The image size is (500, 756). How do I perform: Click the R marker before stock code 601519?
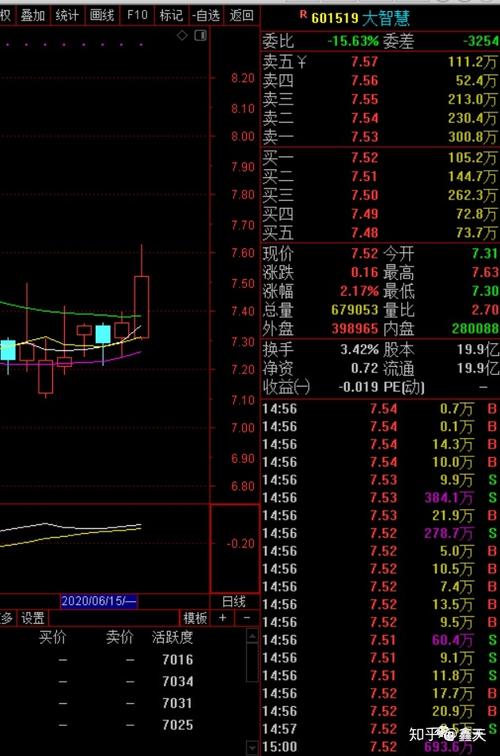coord(303,15)
